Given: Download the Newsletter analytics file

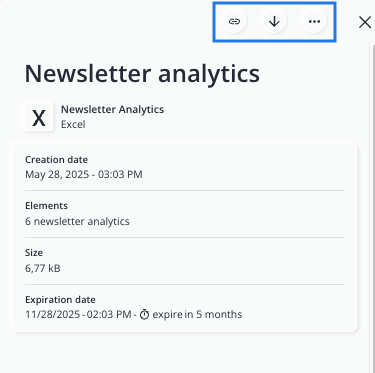Looking at the screenshot, I should point(274,22).
